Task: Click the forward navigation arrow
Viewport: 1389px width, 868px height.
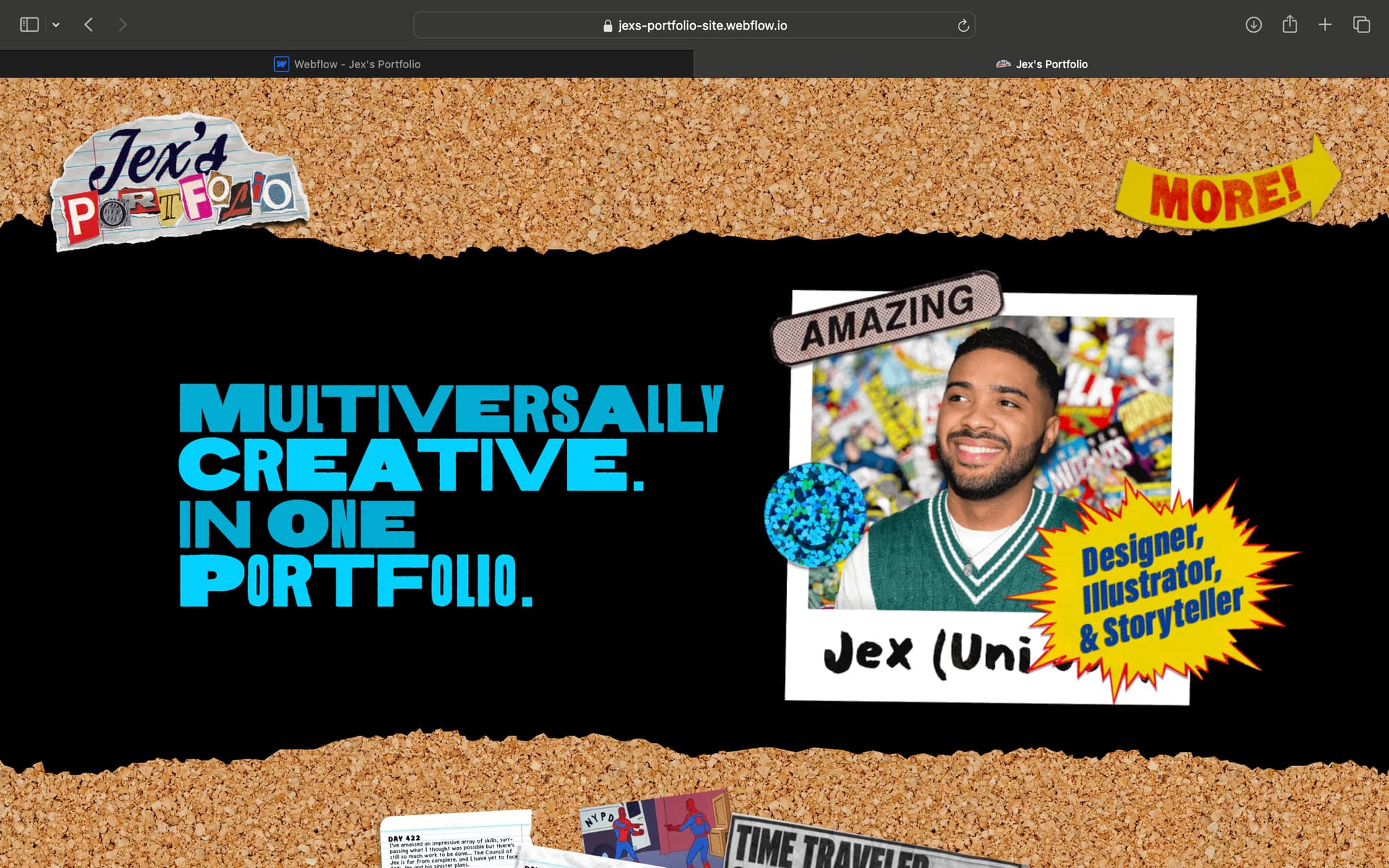Action: [x=122, y=25]
